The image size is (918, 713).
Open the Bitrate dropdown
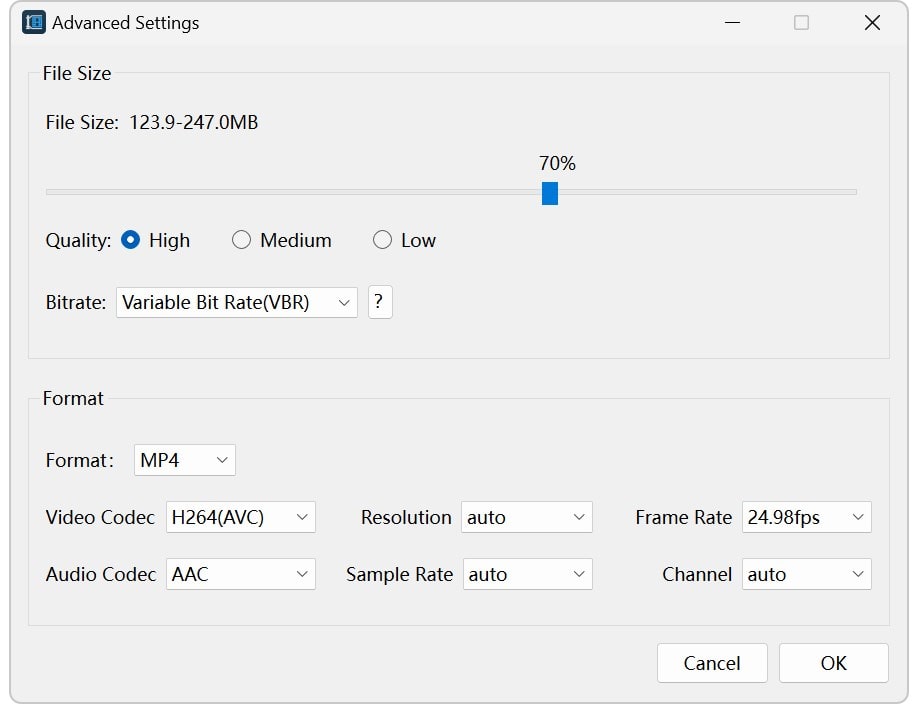point(236,302)
